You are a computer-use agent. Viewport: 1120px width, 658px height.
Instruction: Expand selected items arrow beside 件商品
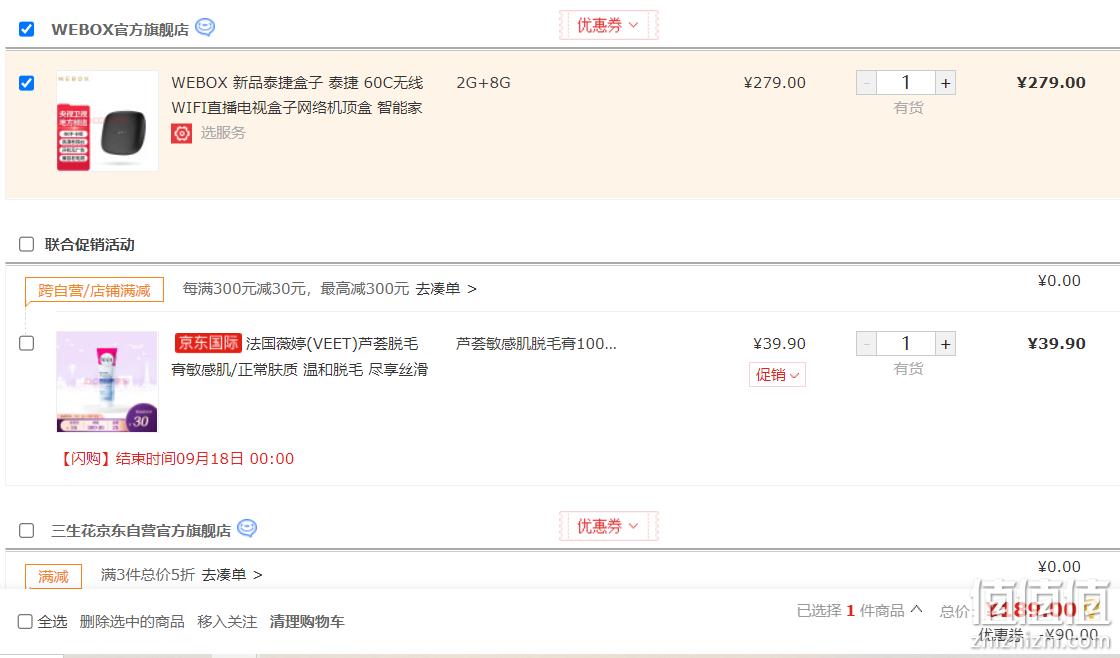[x=916, y=609]
